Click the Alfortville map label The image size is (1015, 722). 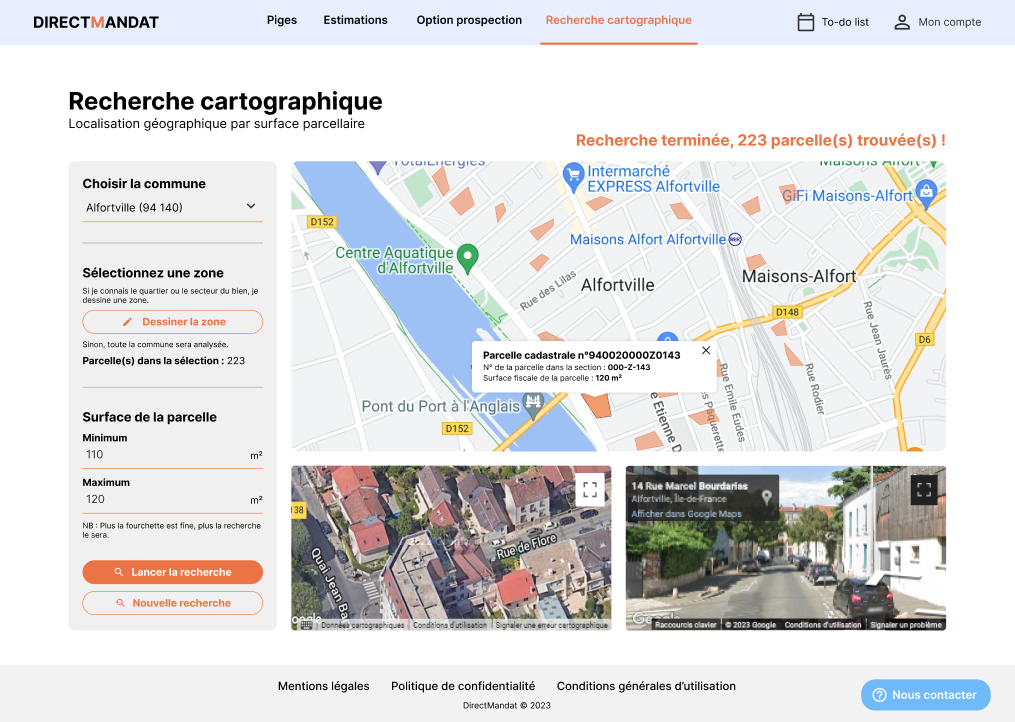point(618,285)
